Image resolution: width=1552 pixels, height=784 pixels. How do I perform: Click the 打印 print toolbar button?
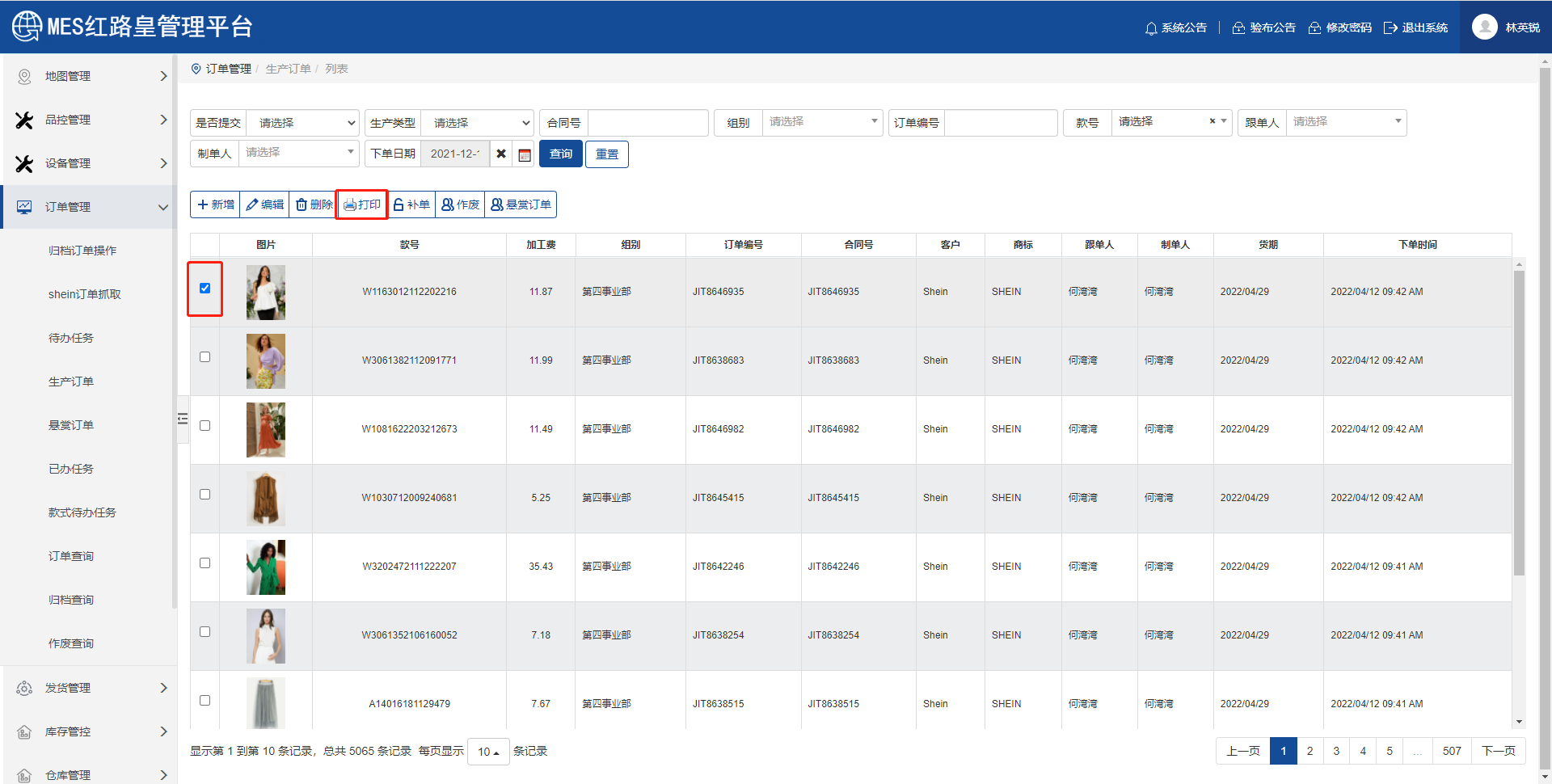pos(362,204)
